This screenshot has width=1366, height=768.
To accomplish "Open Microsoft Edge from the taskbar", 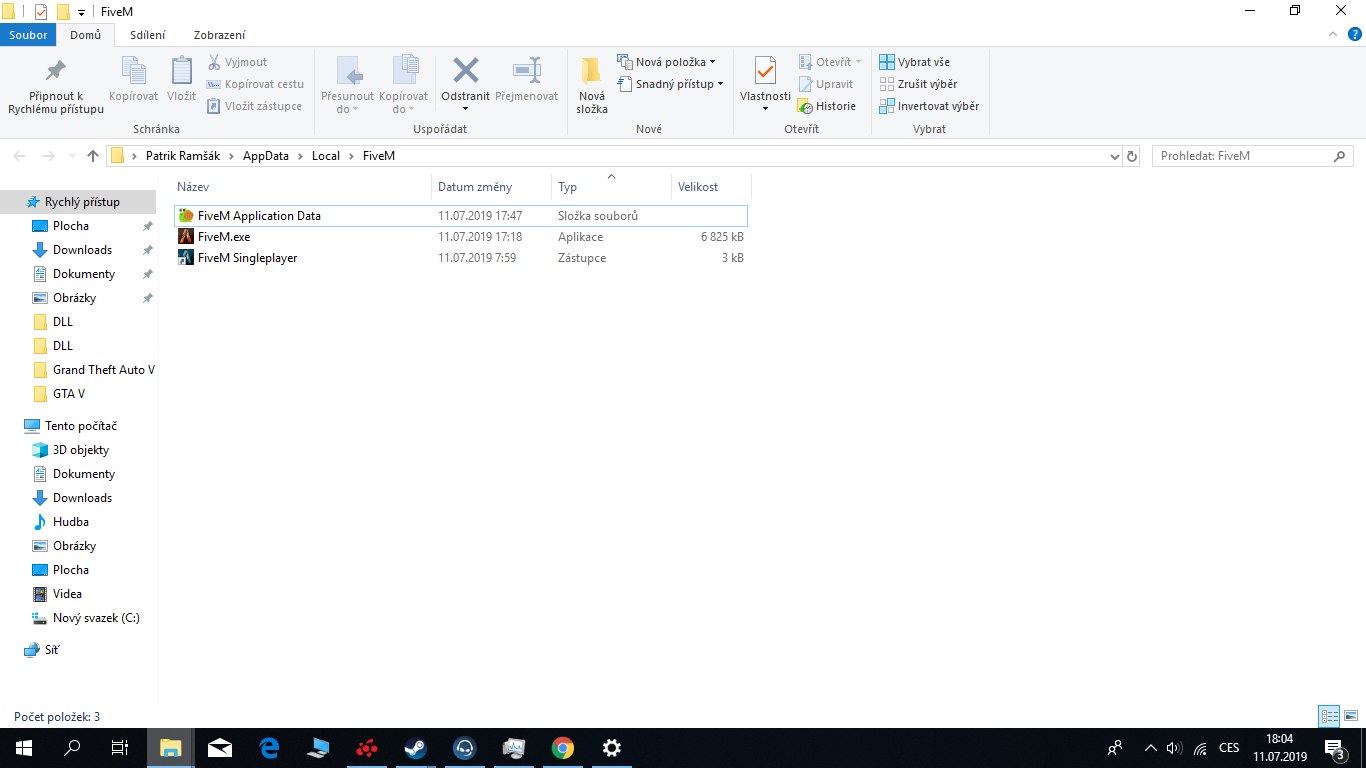I will point(269,748).
